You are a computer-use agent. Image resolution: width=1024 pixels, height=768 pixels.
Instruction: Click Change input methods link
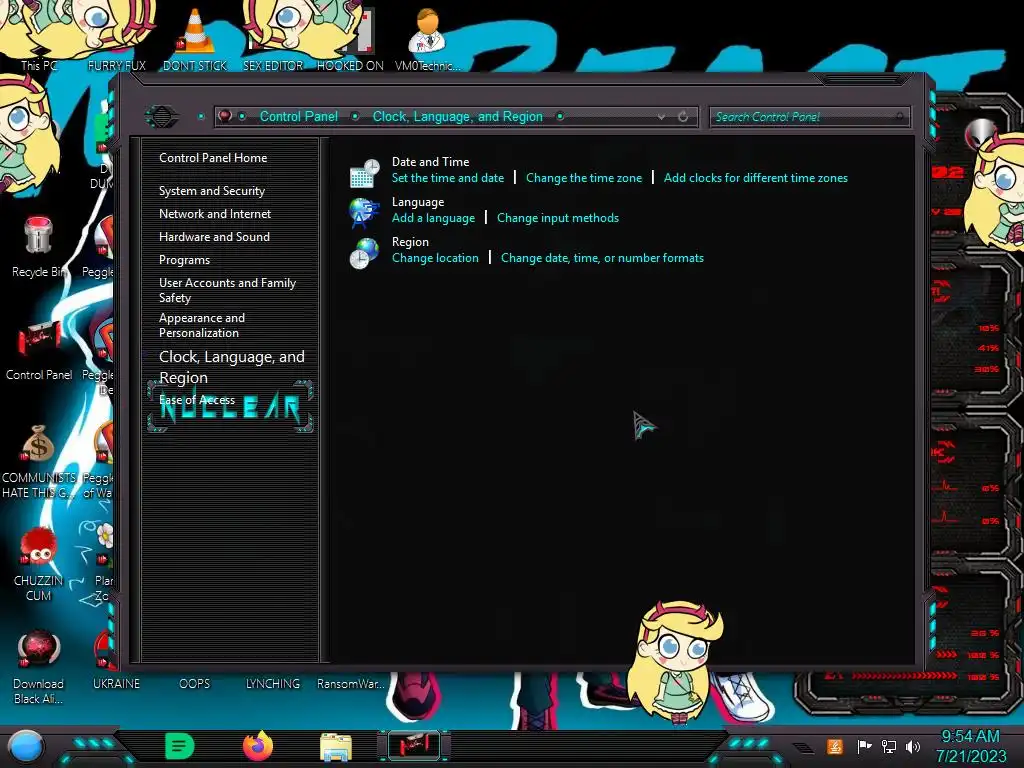pos(558,218)
